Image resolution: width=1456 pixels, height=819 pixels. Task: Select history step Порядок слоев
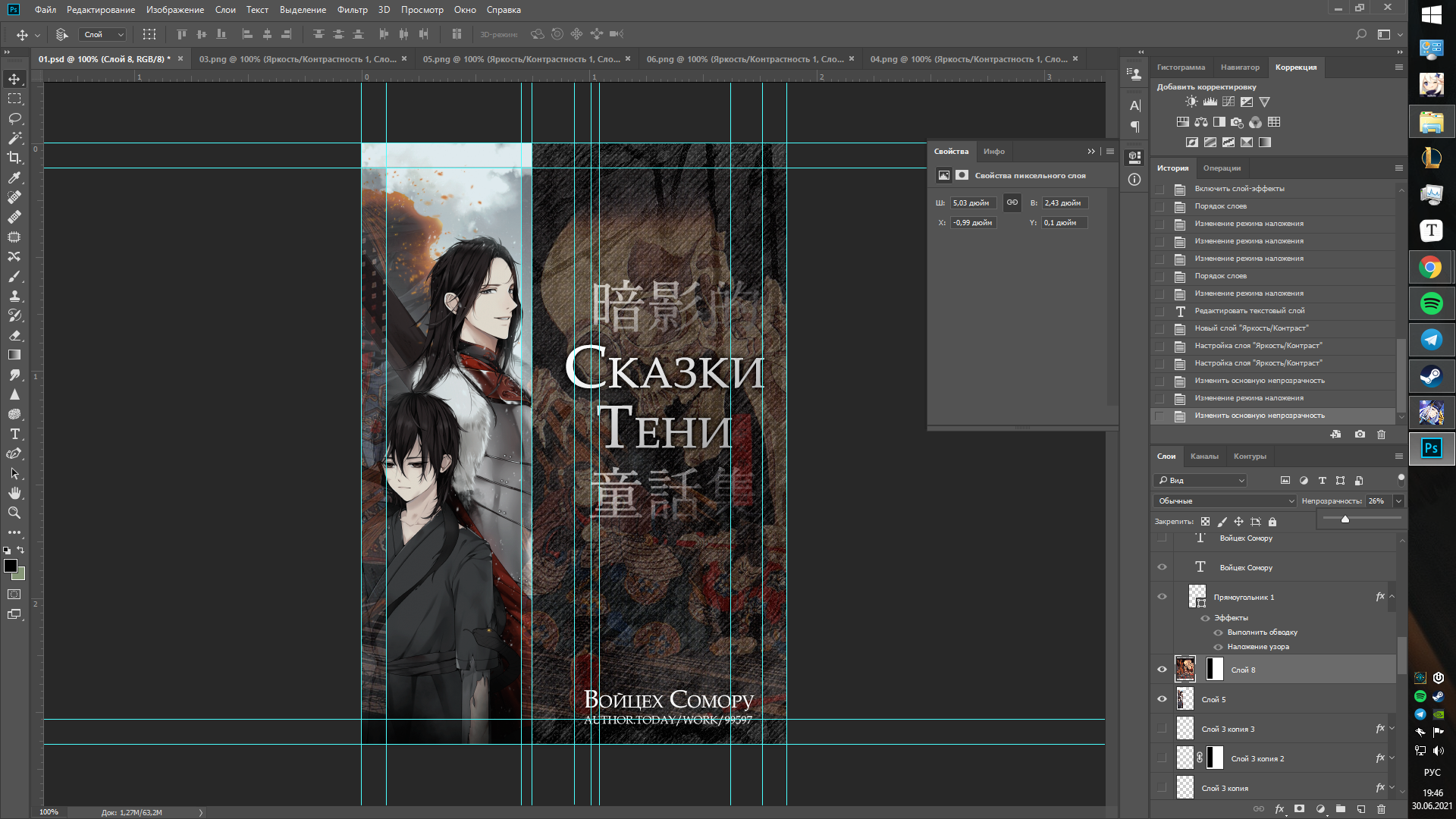coord(1220,206)
